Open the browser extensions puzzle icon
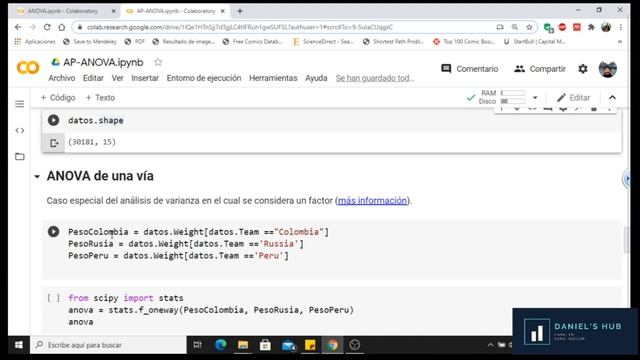640x360 pixels. click(591, 27)
